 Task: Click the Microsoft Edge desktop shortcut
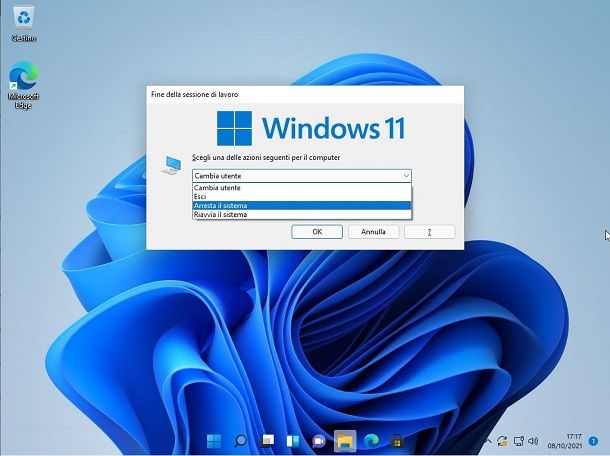coord(23,85)
